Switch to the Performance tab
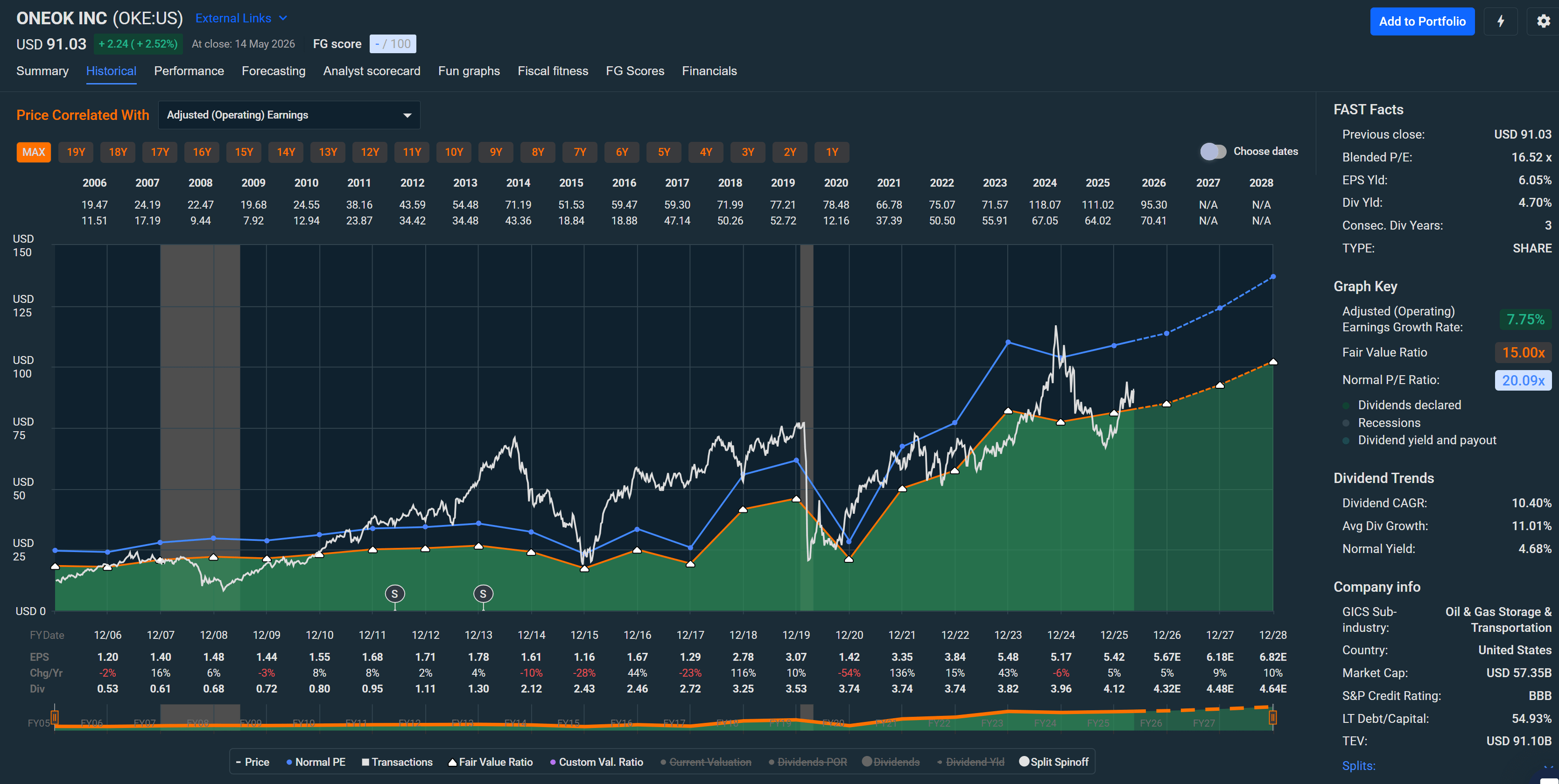The height and width of the screenshot is (784, 1559). (189, 71)
